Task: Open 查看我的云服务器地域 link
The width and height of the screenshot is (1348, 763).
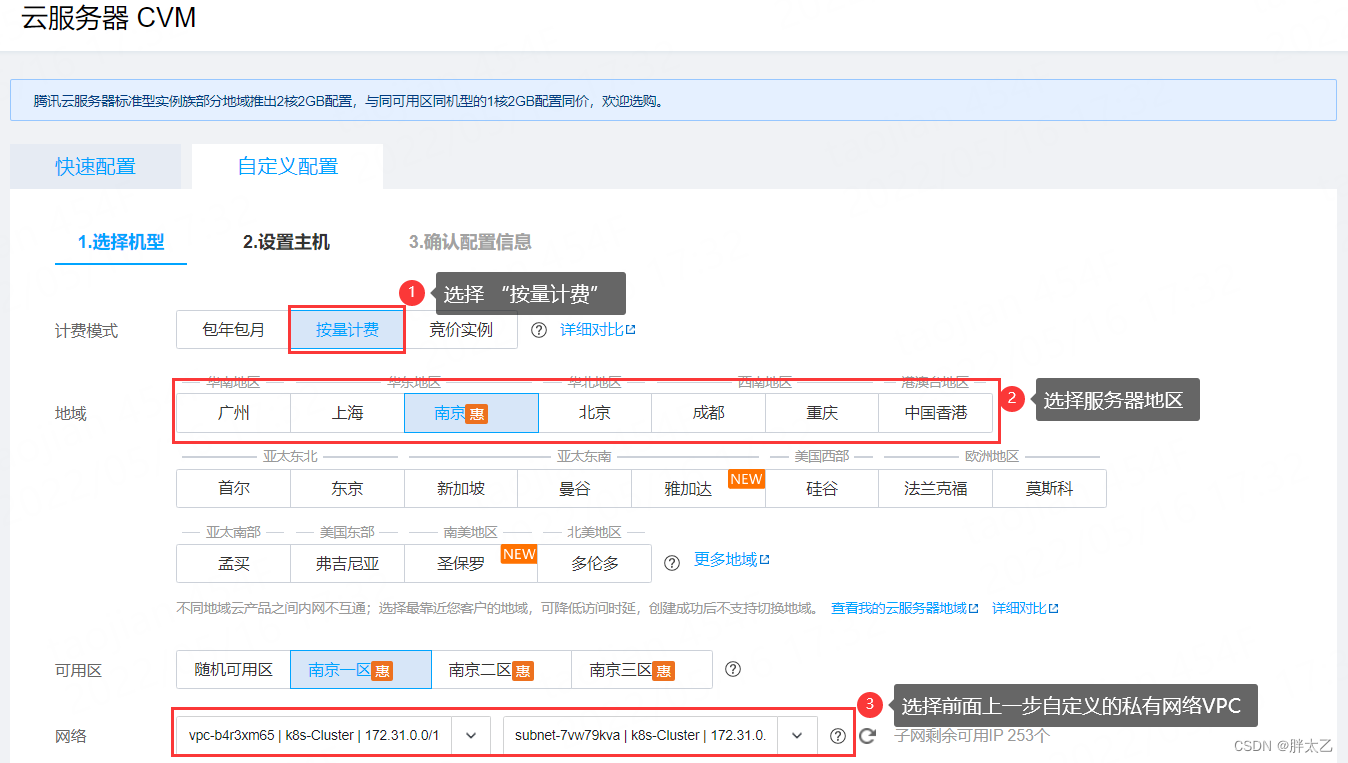Action: (x=899, y=607)
